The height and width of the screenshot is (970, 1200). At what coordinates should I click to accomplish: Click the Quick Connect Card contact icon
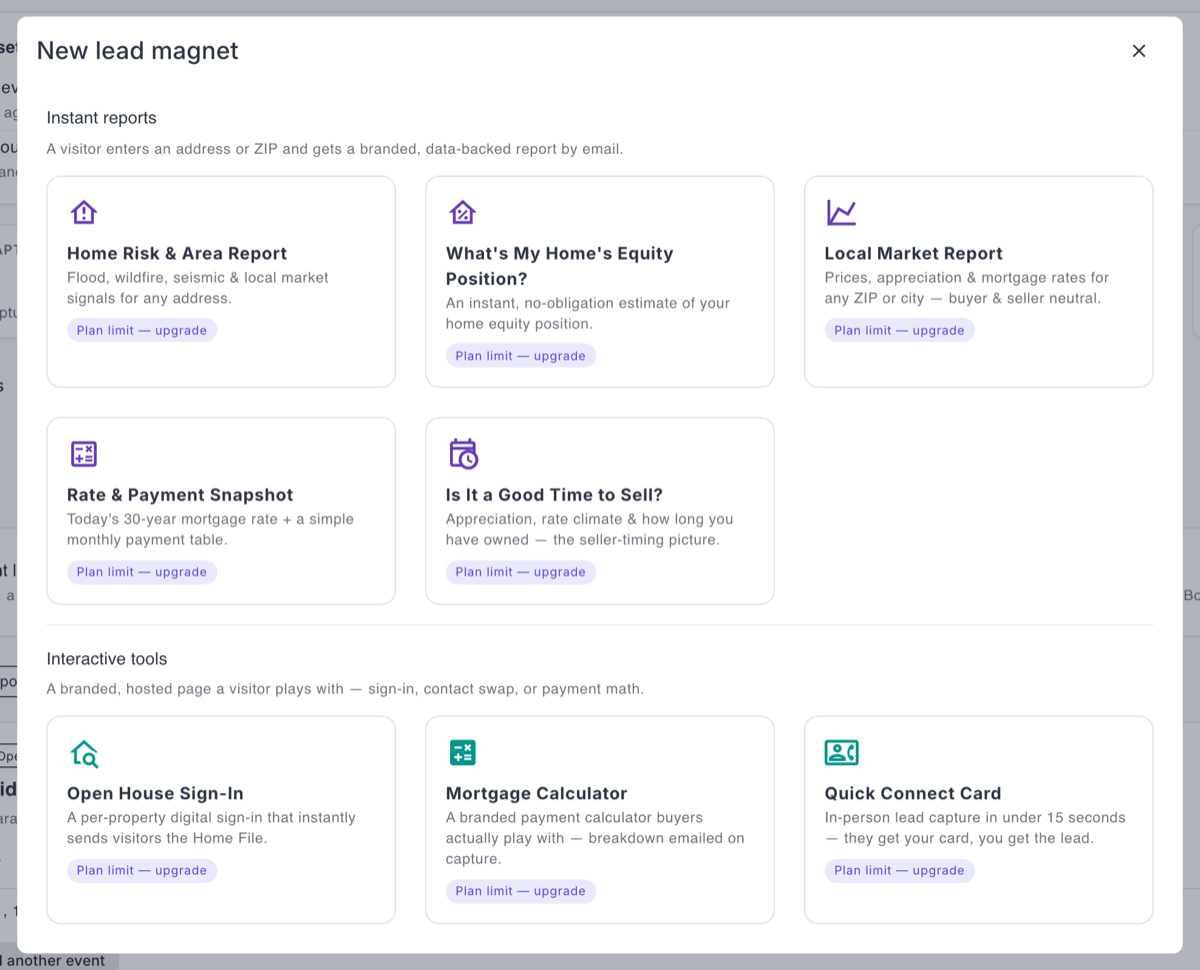pyautogui.click(x=841, y=753)
